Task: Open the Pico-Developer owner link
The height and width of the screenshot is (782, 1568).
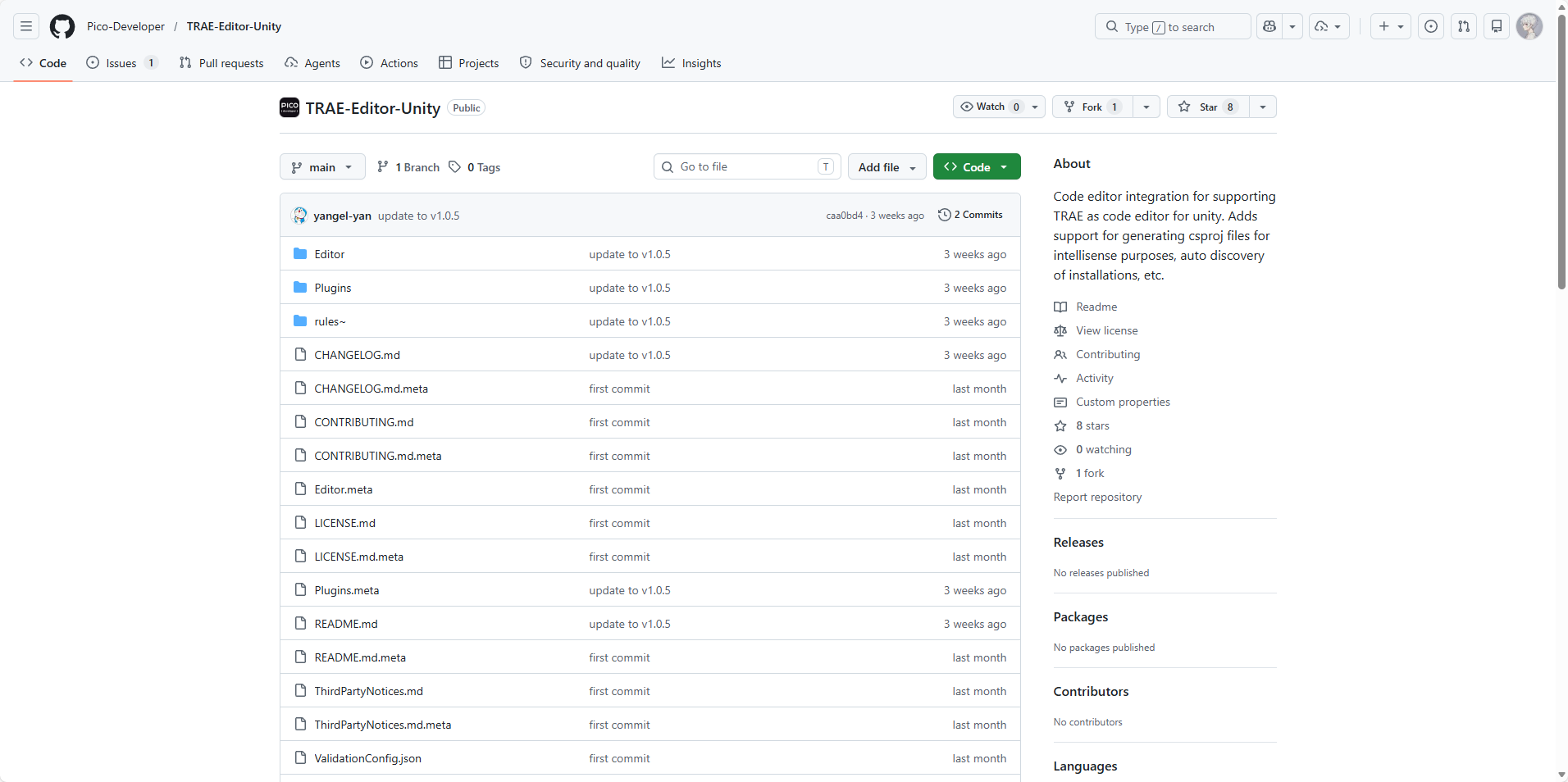Action: pos(125,26)
